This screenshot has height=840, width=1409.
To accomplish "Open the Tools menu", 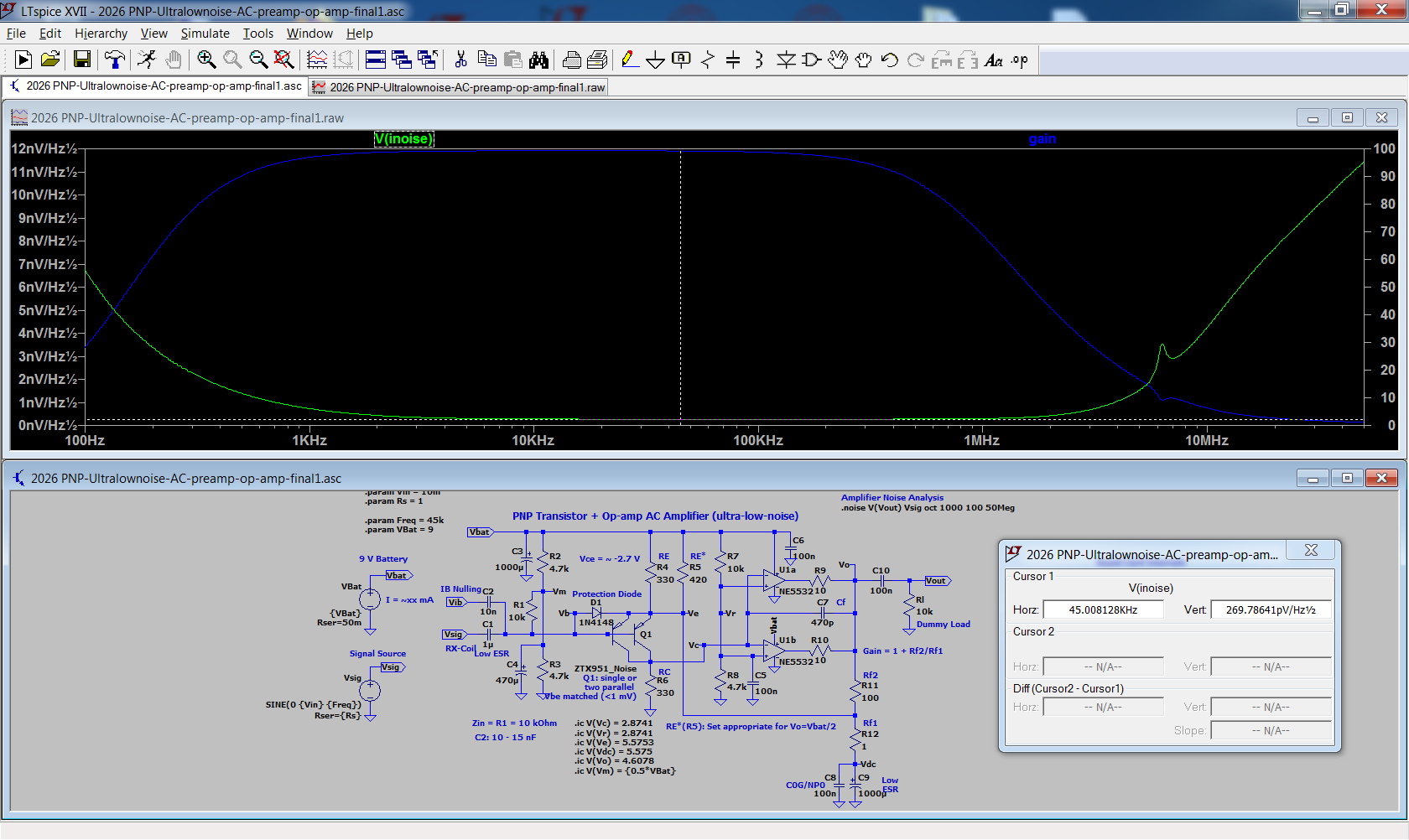I will (x=258, y=34).
